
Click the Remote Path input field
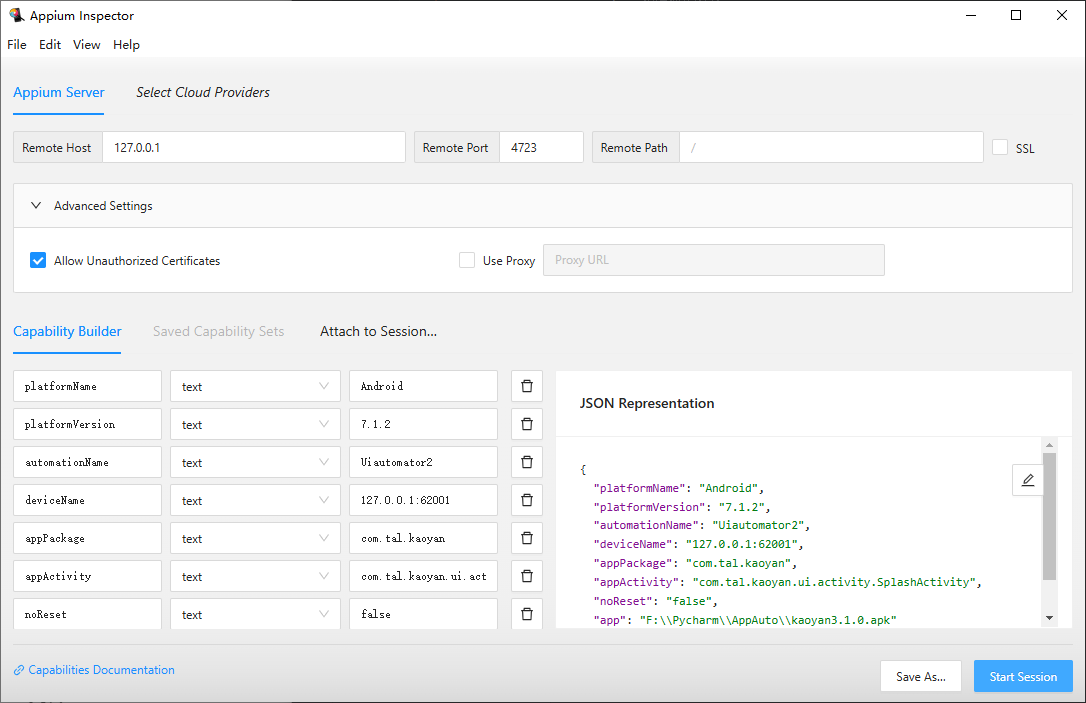(x=831, y=148)
